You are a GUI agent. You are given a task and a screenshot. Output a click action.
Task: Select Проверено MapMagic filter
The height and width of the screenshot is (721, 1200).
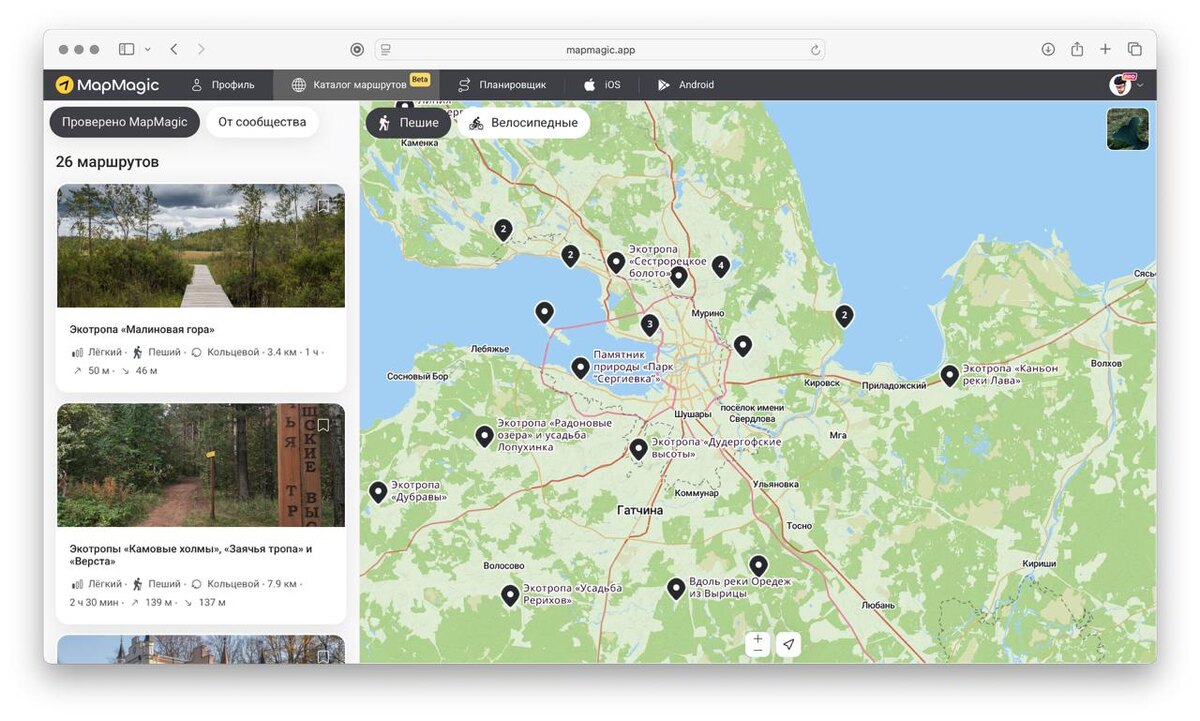click(124, 122)
